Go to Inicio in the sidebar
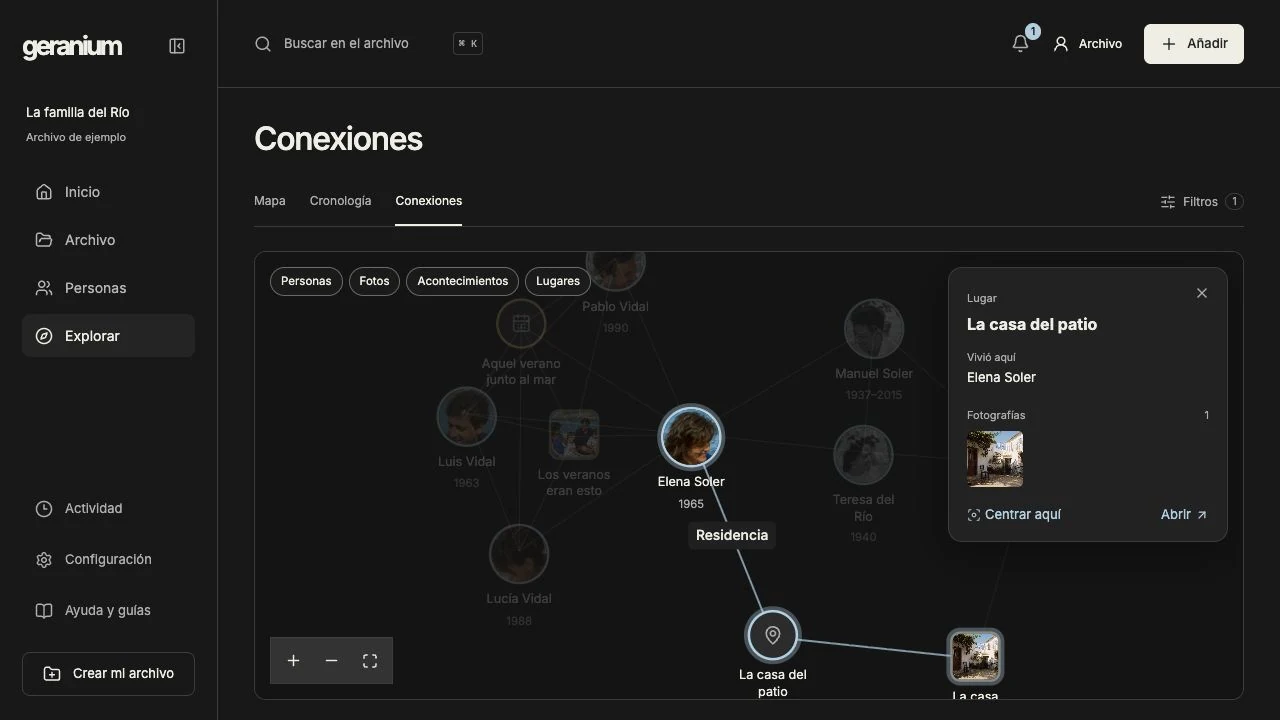Screen dimensions: 1280x720 108,192
